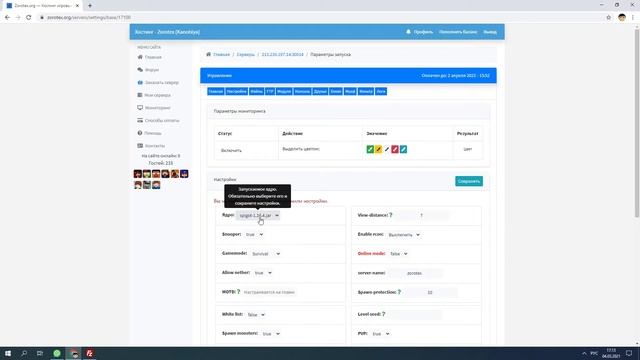
Task: Click the notification bell icon in header
Action: point(408,31)
